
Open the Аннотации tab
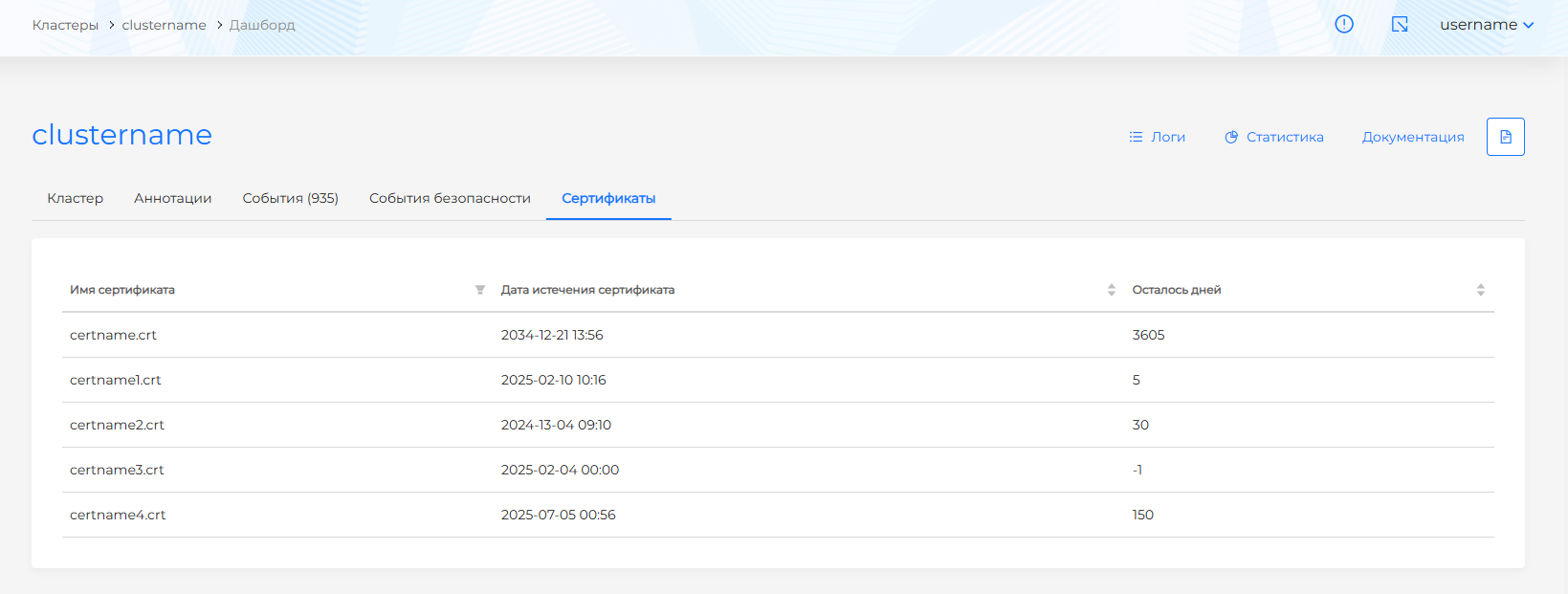point(173,198)
